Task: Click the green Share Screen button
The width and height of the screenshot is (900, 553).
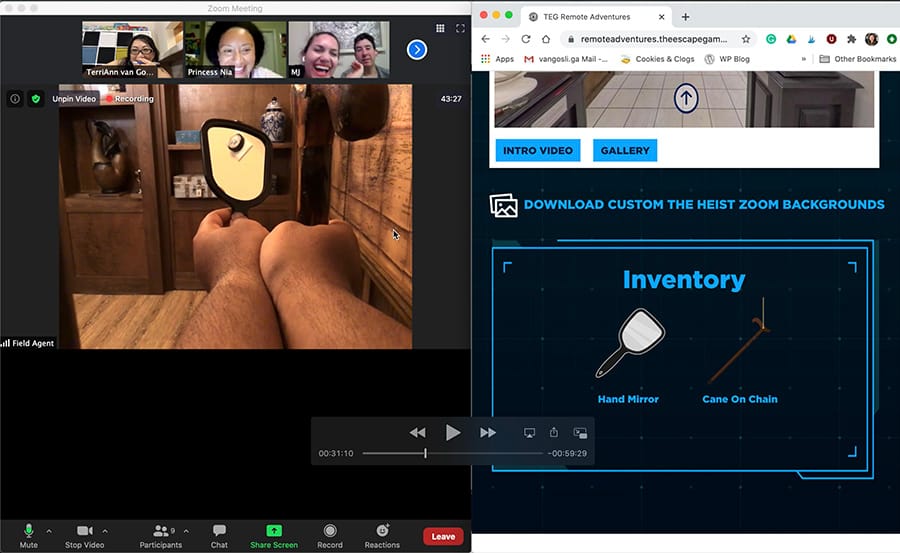Action: [274, 536]
